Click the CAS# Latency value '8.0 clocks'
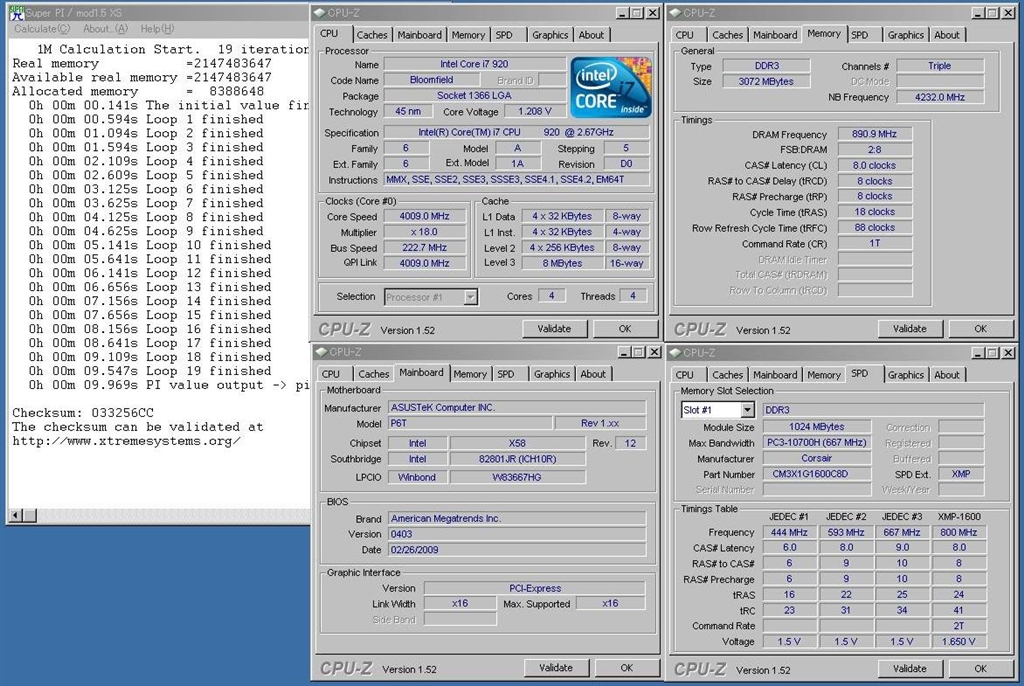1024x686 pixels. click(874, 165)
